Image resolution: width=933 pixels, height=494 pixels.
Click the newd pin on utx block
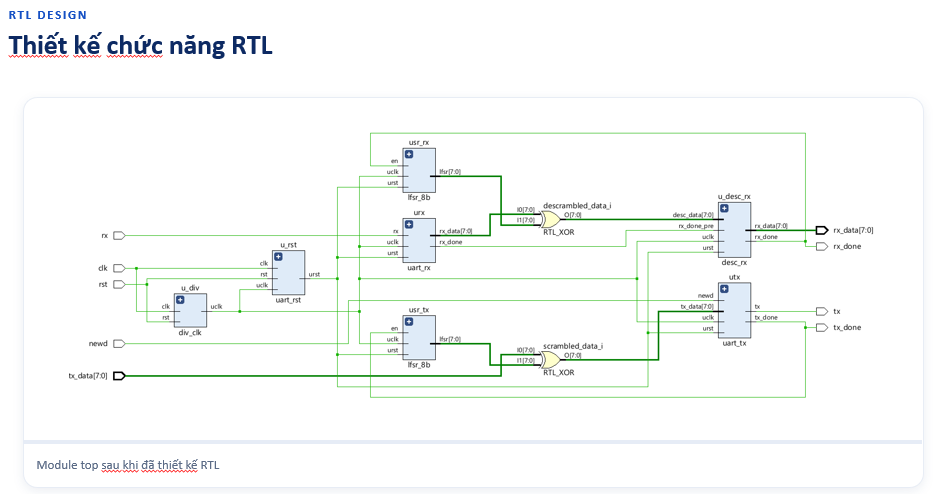click(x=705, y=296)
